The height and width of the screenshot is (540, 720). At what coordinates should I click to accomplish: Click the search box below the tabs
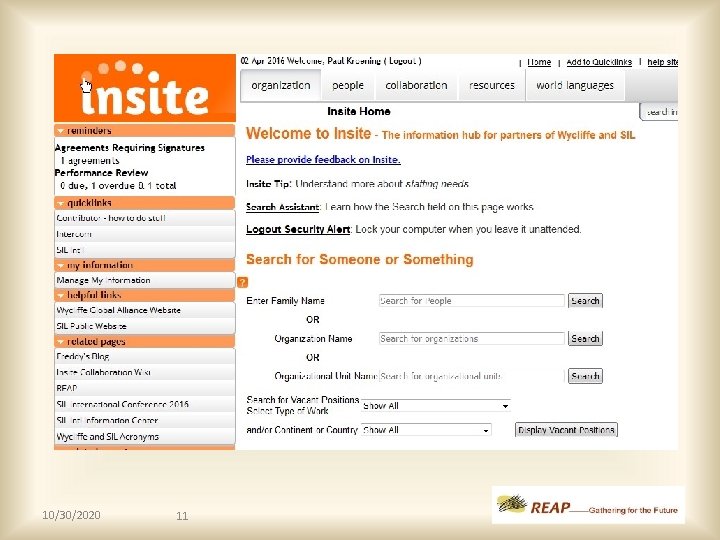click(x=659, y=112)
